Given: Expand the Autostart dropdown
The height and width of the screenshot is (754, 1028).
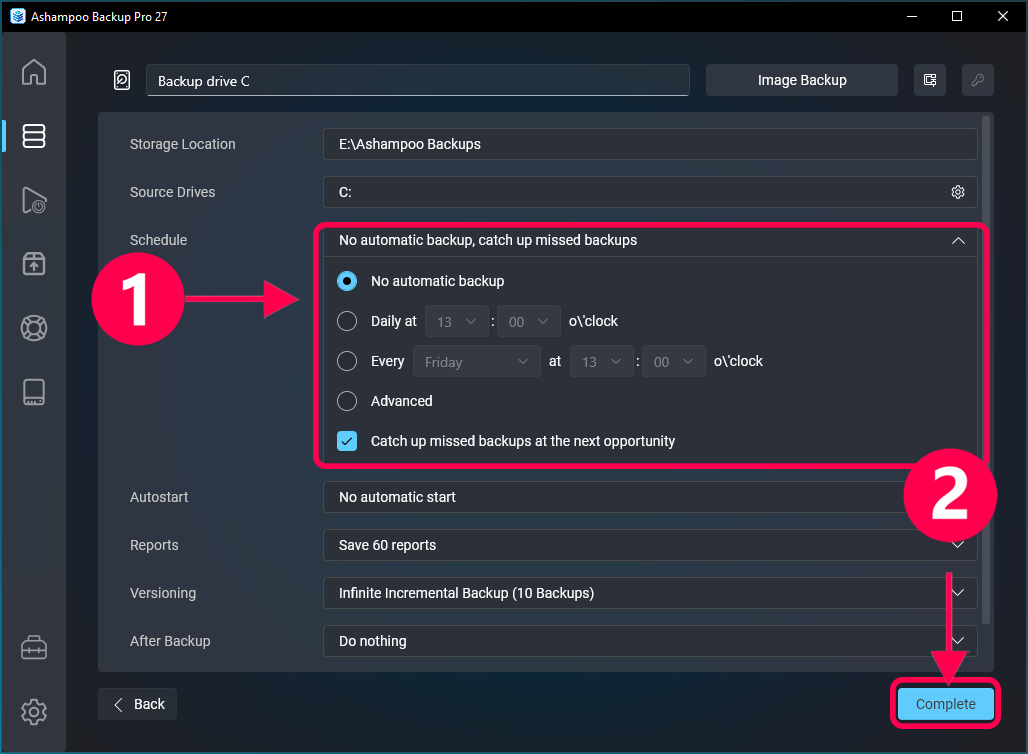Looking at the screenshot, I should 650,497.
